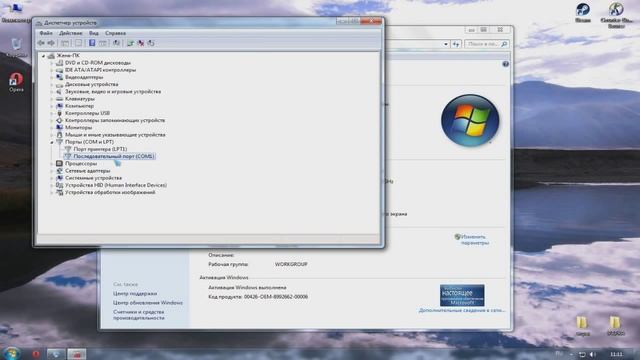
Task: Open the Файл menu
Action: [46, 33]
